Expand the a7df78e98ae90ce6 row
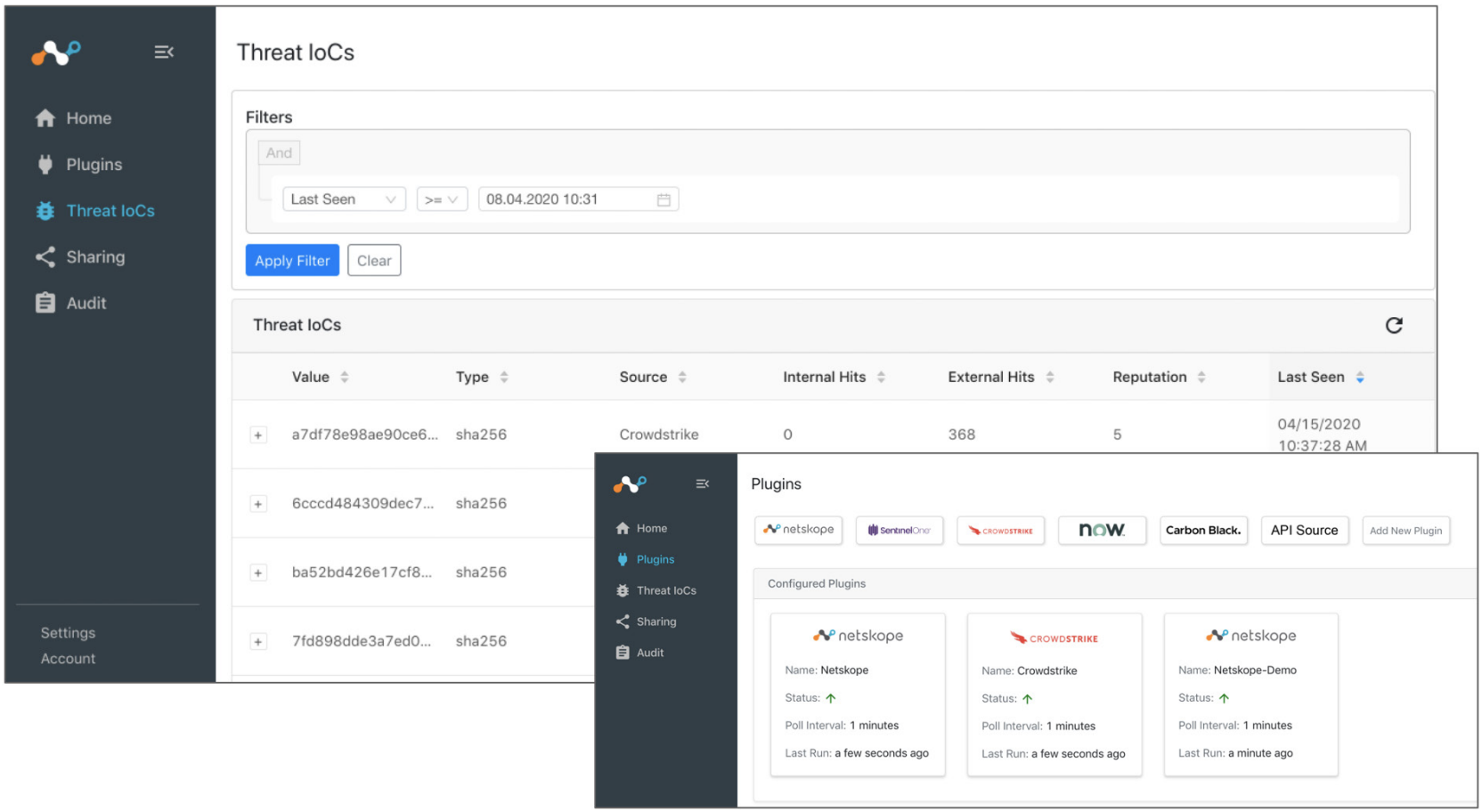 258,435
